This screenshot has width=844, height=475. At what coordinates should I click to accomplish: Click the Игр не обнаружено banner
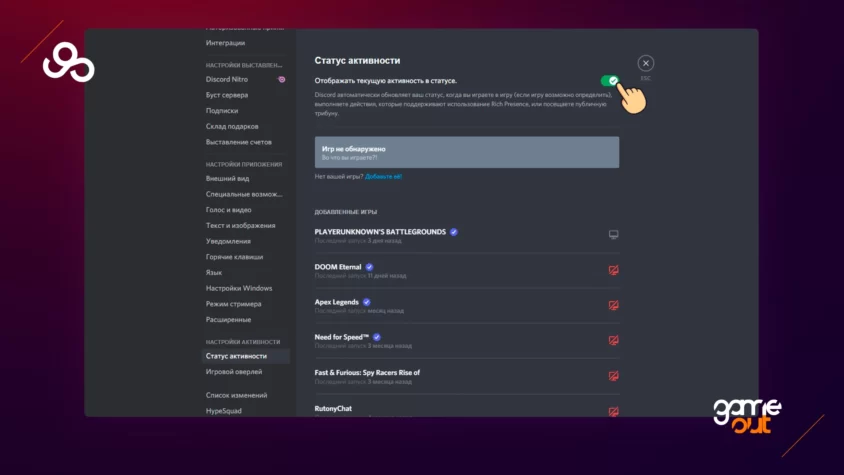(467, 152)
